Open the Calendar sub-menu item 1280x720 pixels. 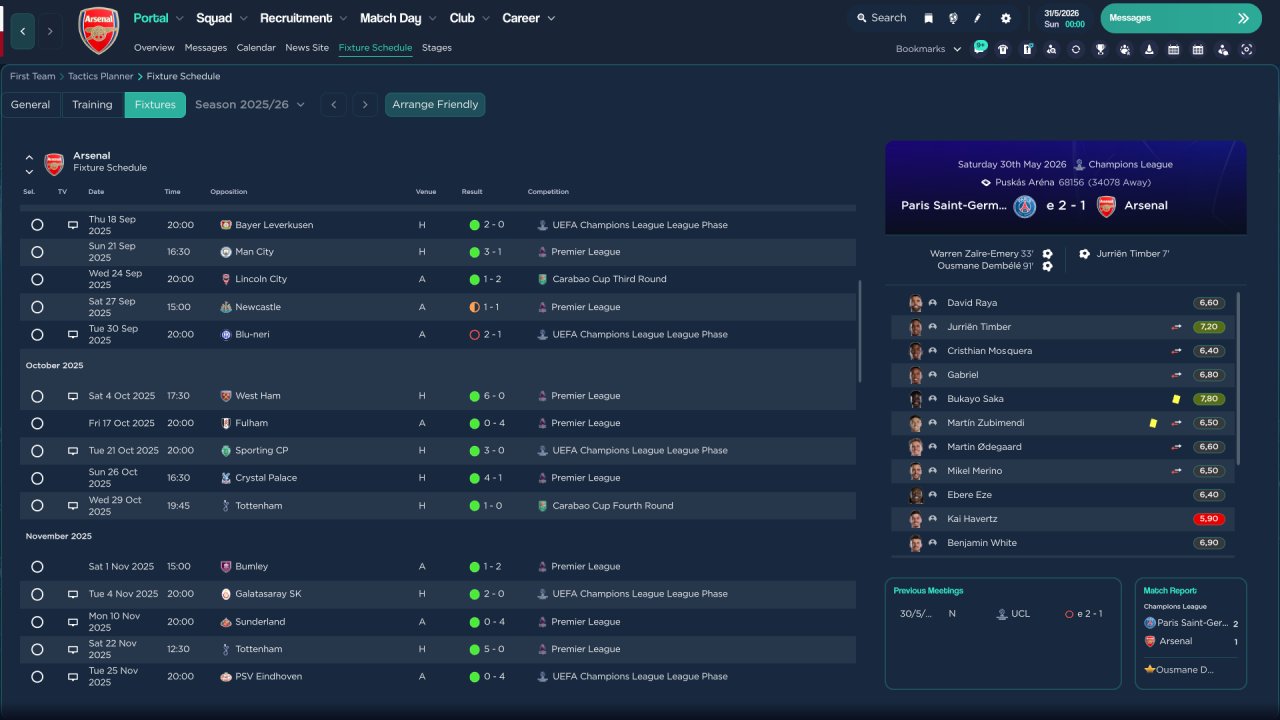pos(256,48)
